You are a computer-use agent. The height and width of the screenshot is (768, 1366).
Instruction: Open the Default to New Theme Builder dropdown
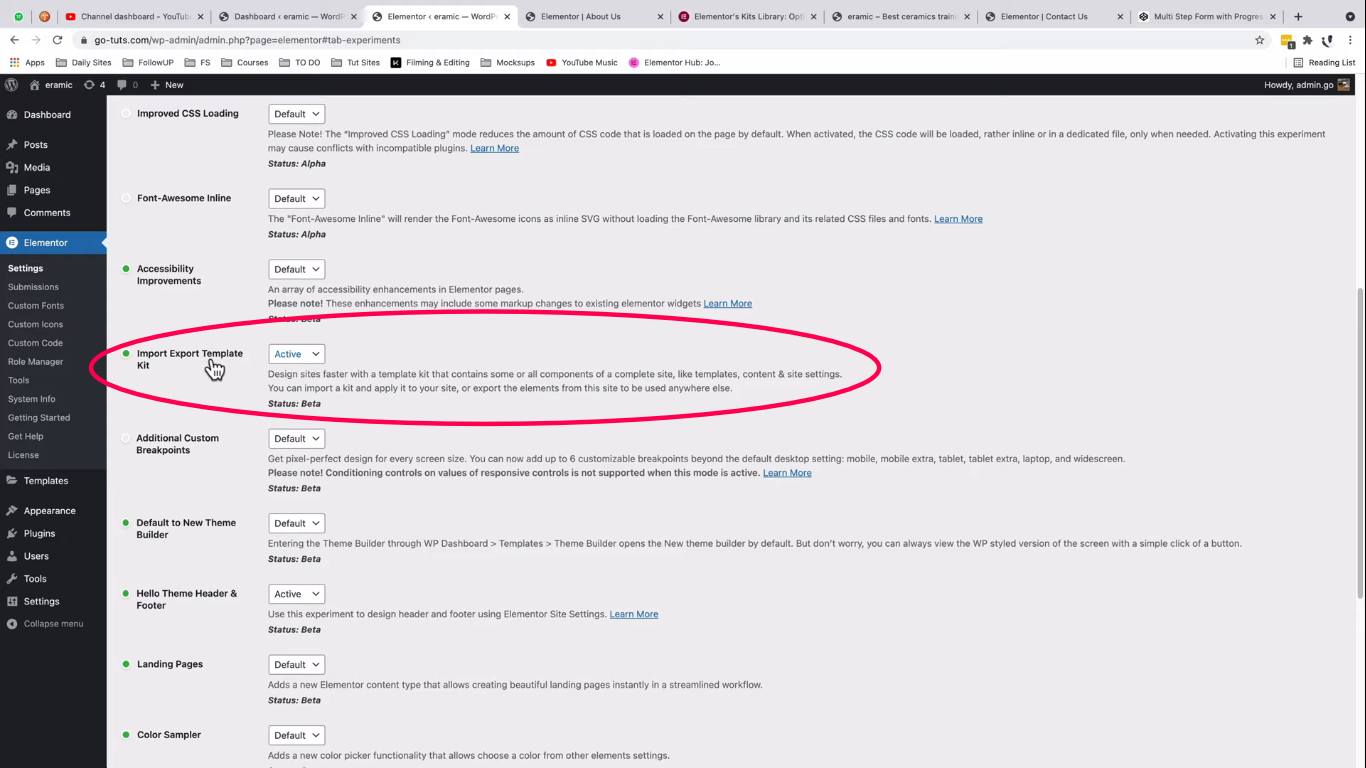(x=296, y=523)
